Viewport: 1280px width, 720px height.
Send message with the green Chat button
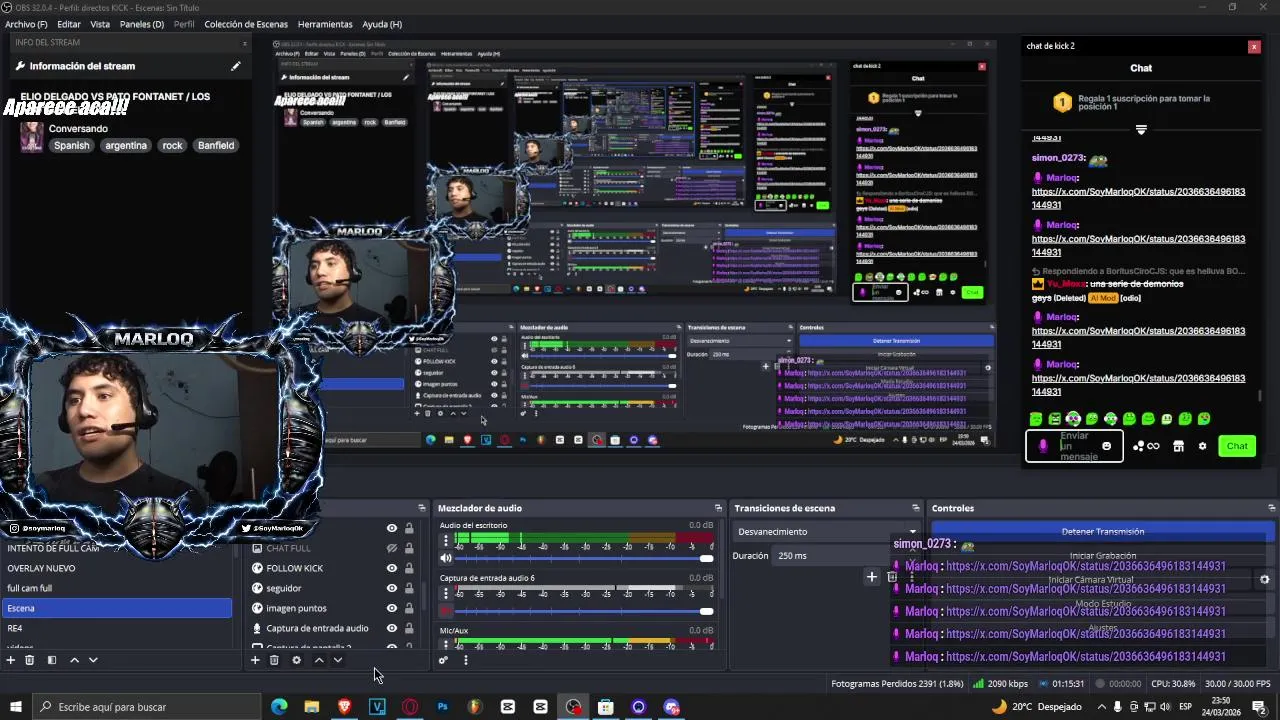pos(1237,446)
